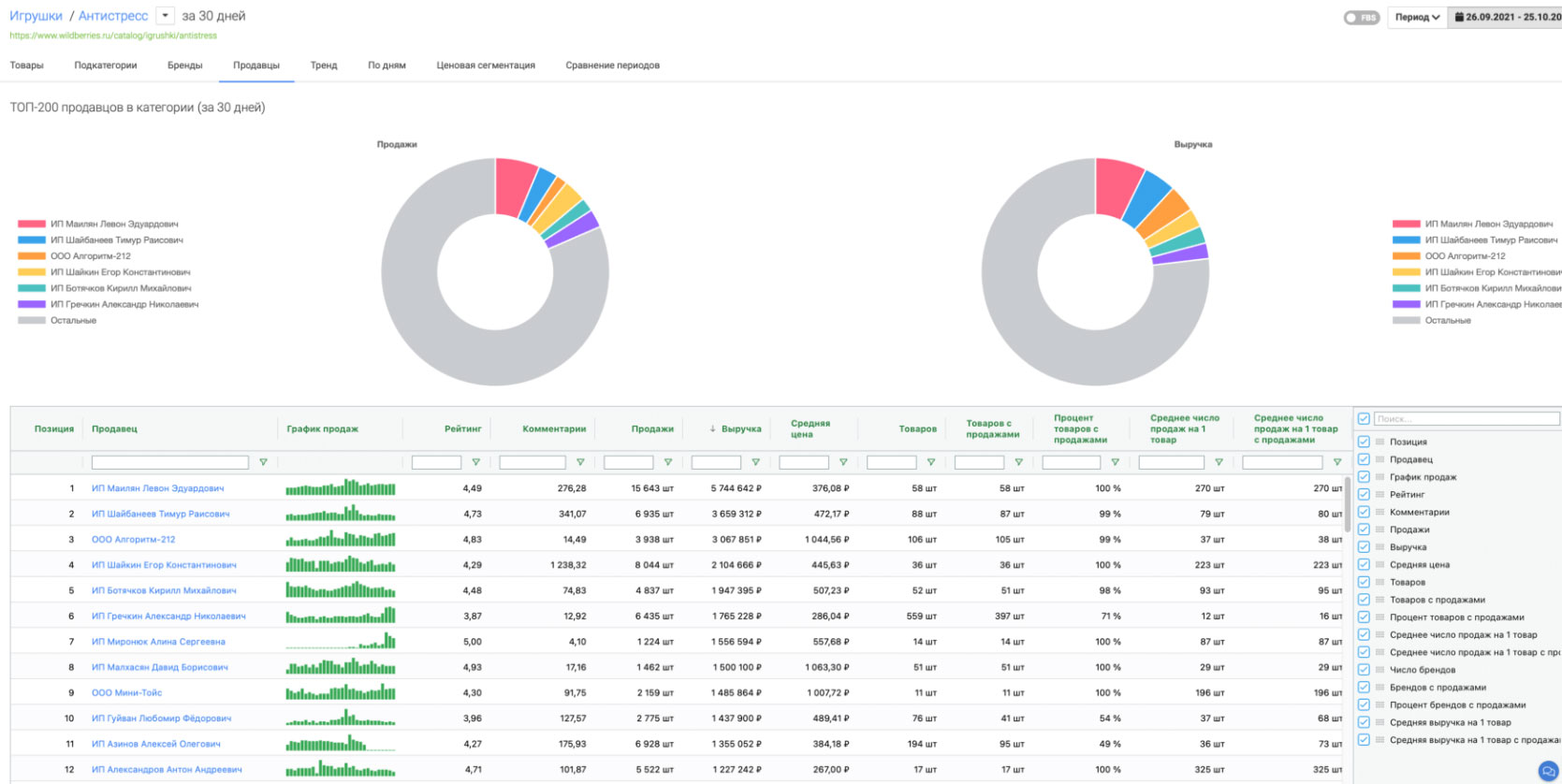Switch to the Тренд tab
The width and height of the screenshot is (1562, 784).
point(324,65)
